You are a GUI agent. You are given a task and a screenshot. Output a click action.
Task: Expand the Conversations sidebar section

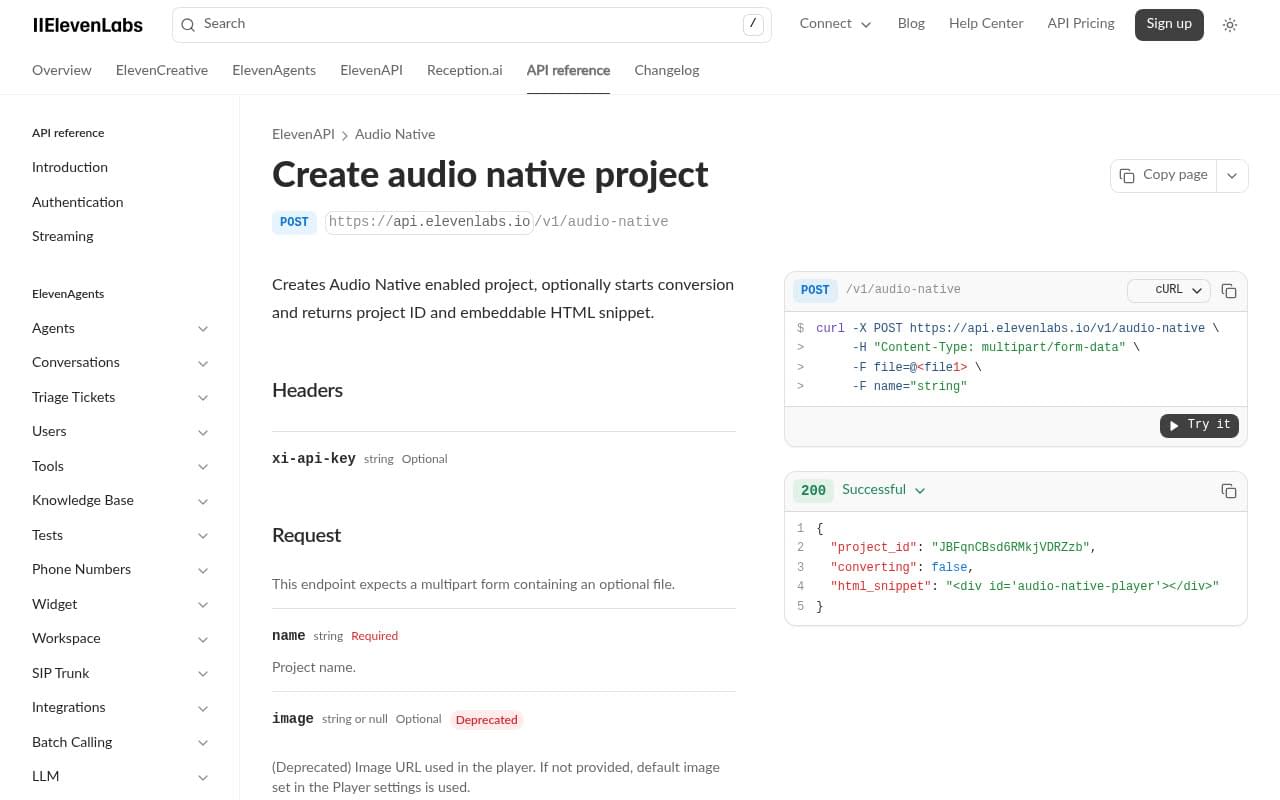121,363
